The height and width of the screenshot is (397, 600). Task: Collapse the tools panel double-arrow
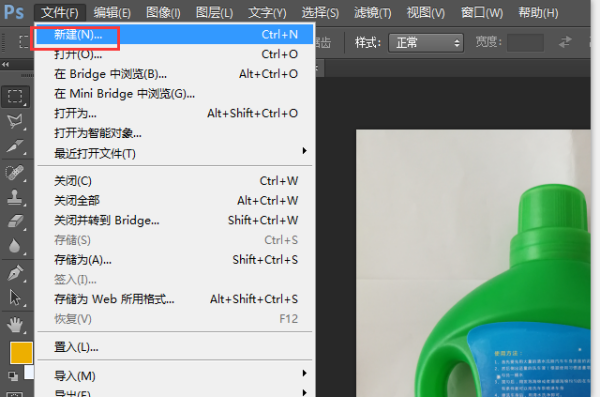5,64
